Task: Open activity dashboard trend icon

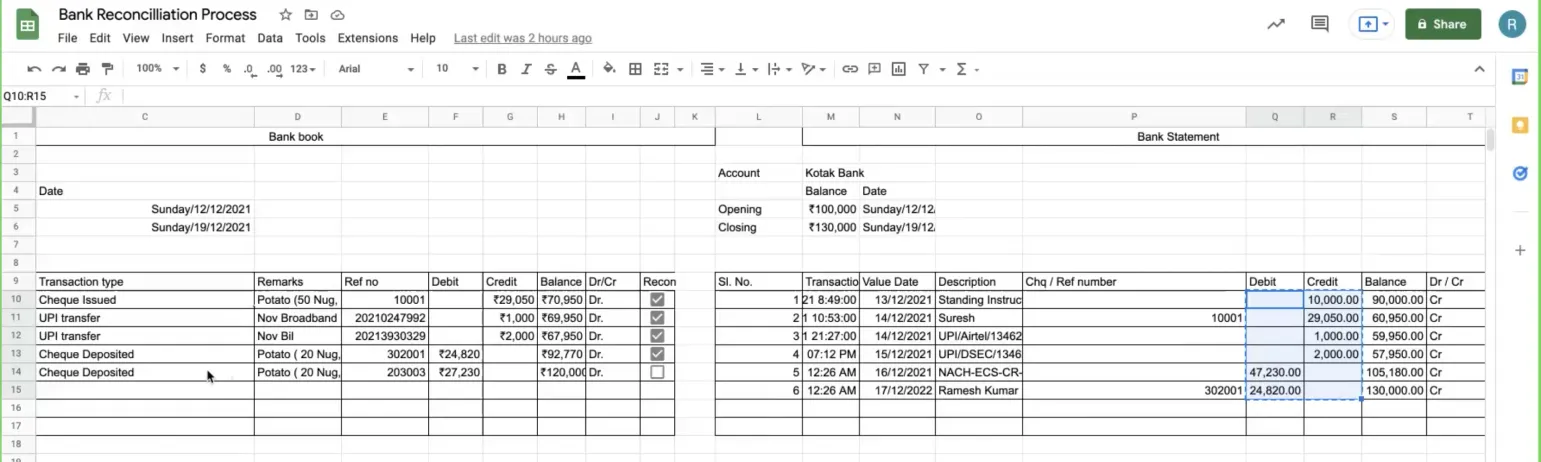Action: coord(1276,24)
